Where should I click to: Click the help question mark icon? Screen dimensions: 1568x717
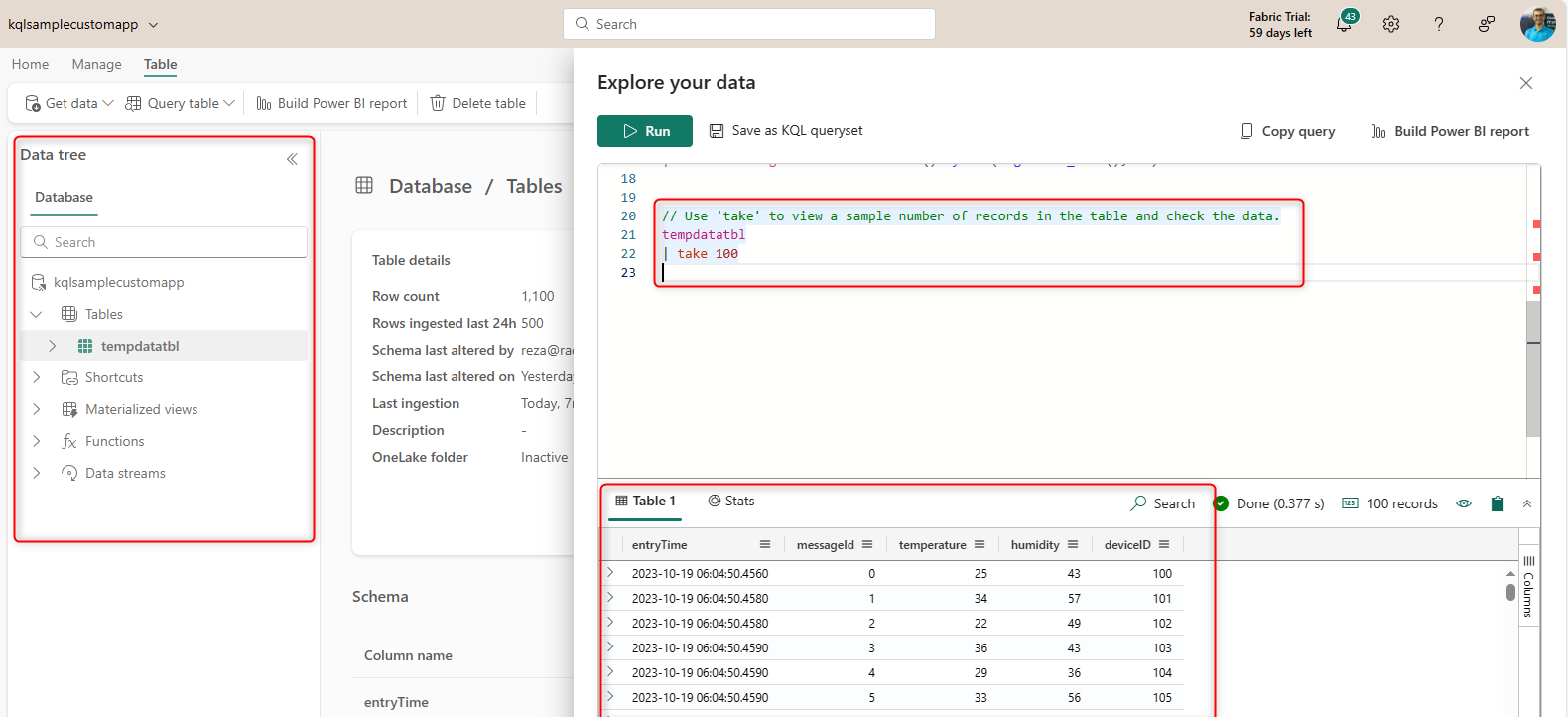(x=1439, y=24)
